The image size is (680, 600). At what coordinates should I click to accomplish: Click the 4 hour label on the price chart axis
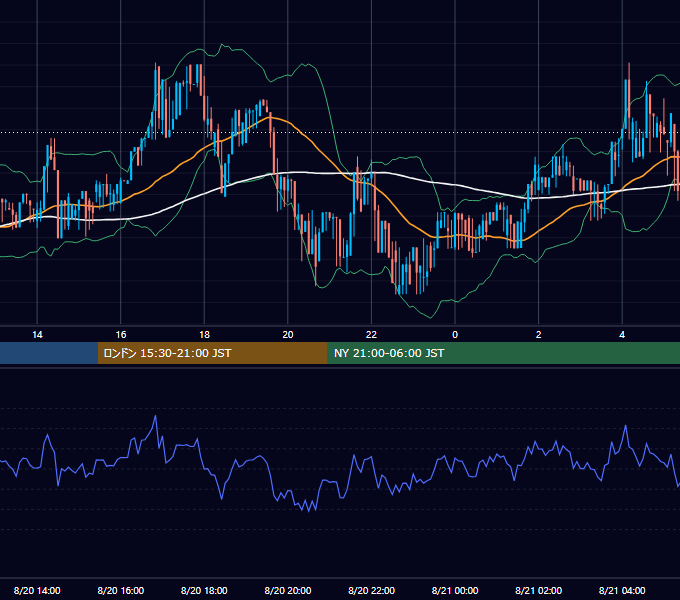(622, 335)
